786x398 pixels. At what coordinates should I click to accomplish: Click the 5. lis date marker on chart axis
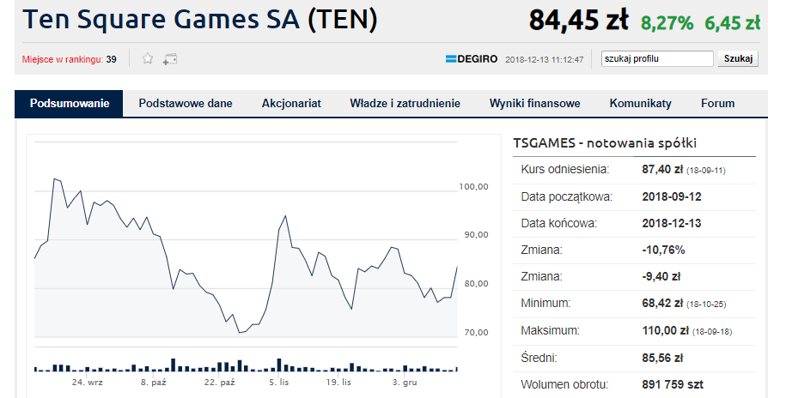click(x=279, y=382)
